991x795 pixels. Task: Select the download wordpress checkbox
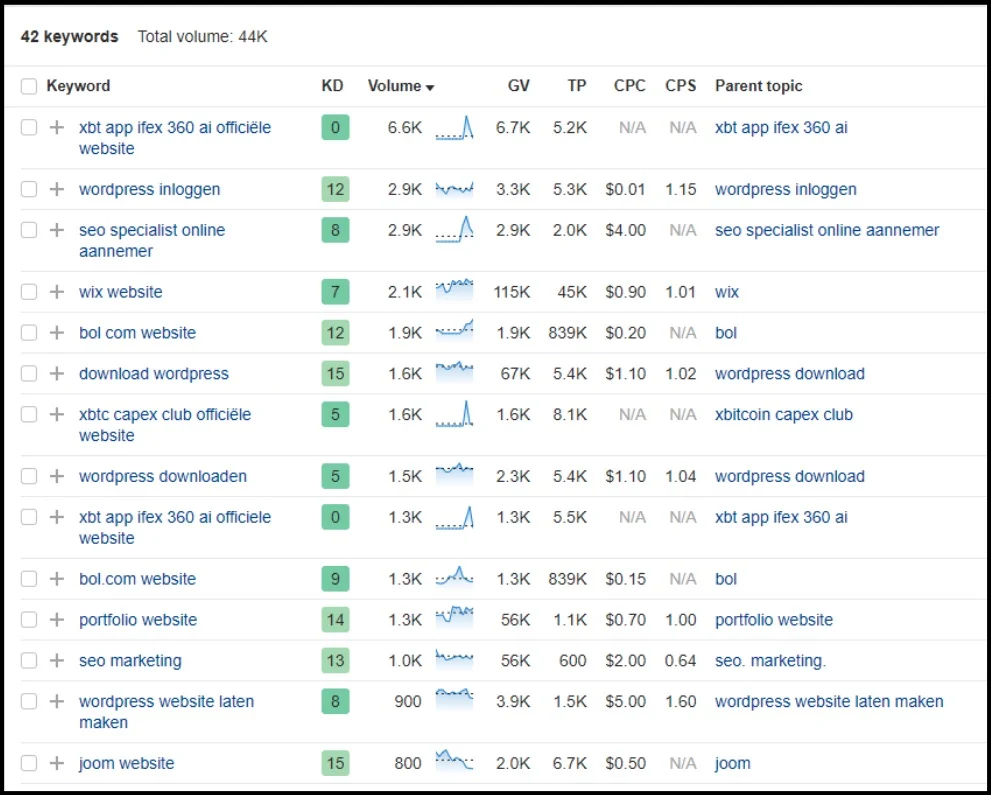pyautogui.click(x=29, y=373)
